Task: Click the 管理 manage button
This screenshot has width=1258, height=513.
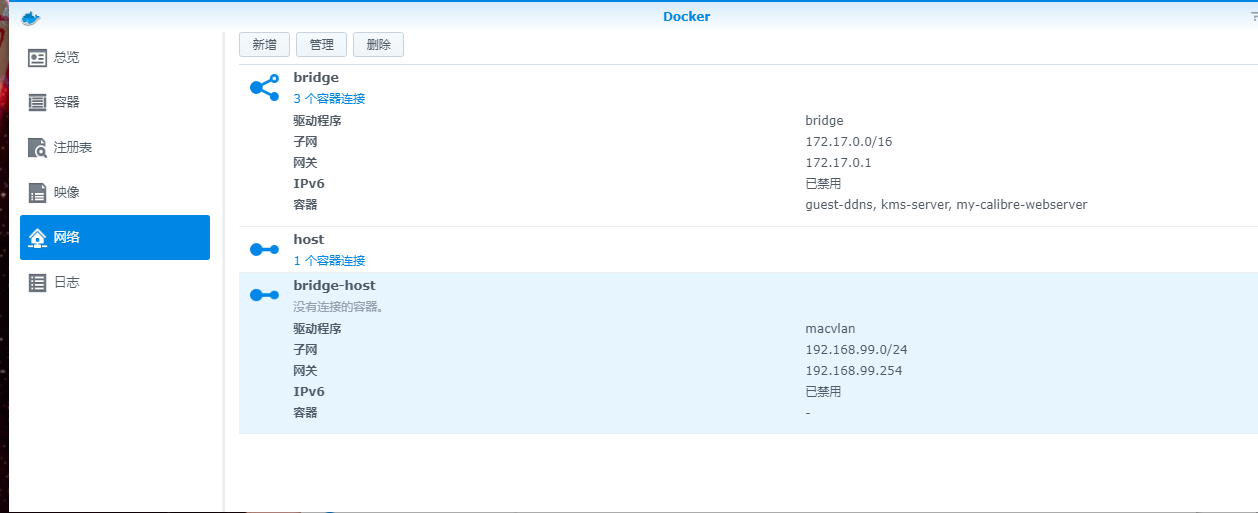Action: [321, 45]
